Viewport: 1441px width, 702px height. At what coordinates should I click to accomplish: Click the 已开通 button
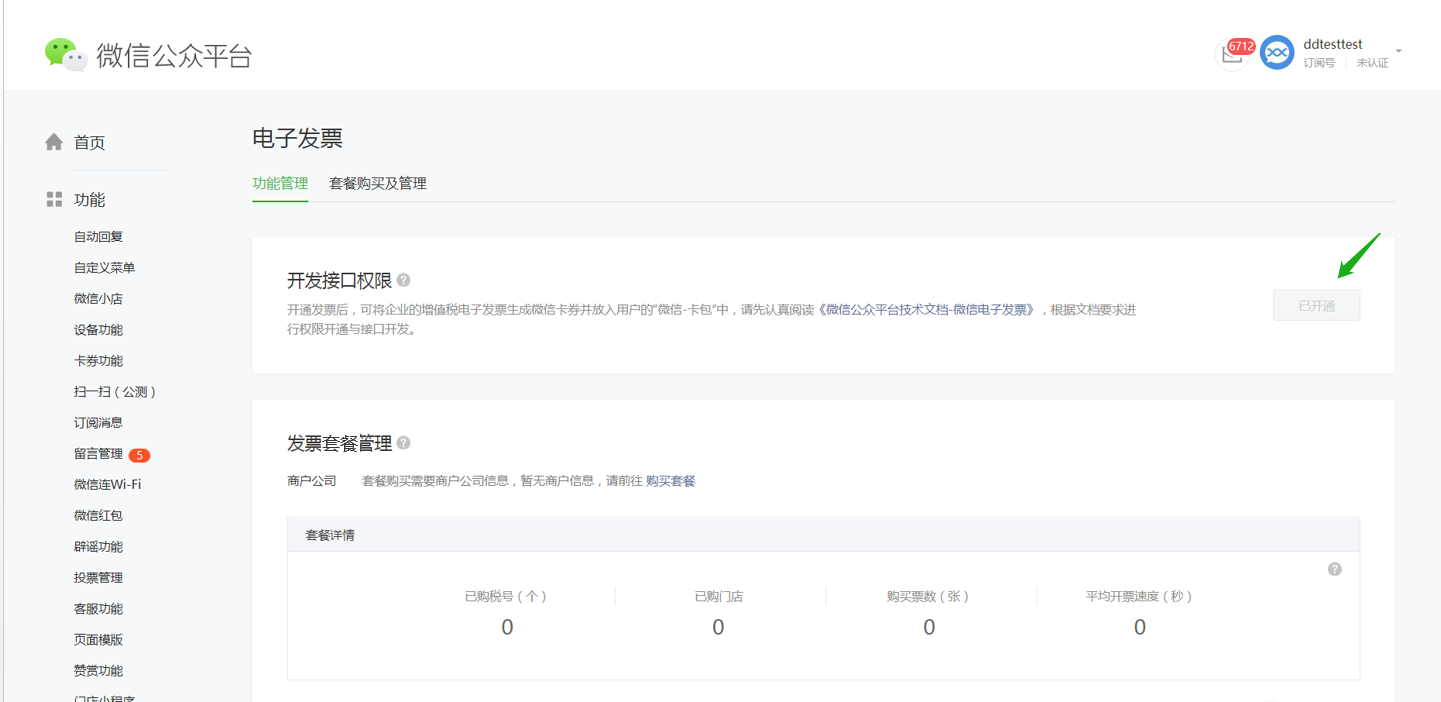pyautogui.click(x=1316, y=306)
